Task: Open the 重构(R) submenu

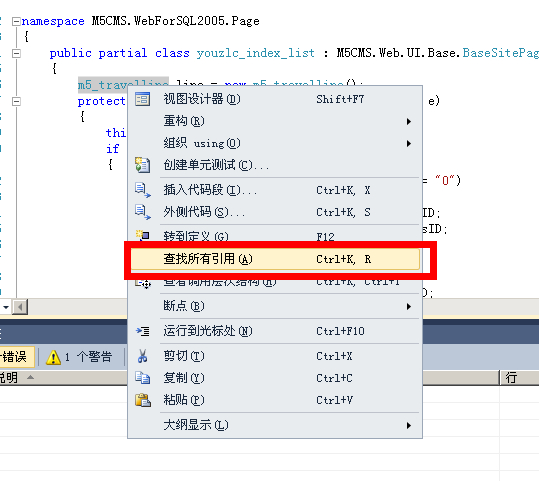Action: pos(275,121)
